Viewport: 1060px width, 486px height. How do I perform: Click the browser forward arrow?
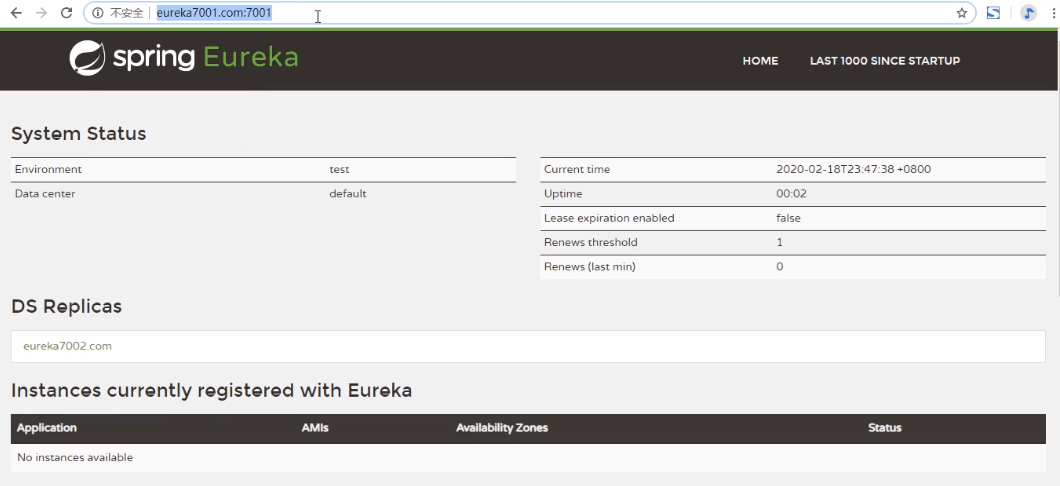[41, 13]
